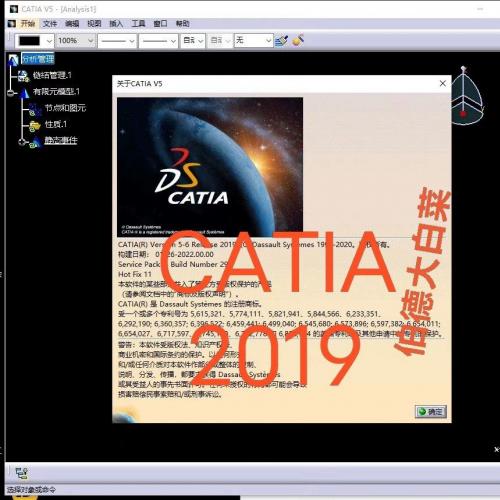The image size is (500, 500).
Task: Select the 性质.1 tree label
Action: point(56,124)
